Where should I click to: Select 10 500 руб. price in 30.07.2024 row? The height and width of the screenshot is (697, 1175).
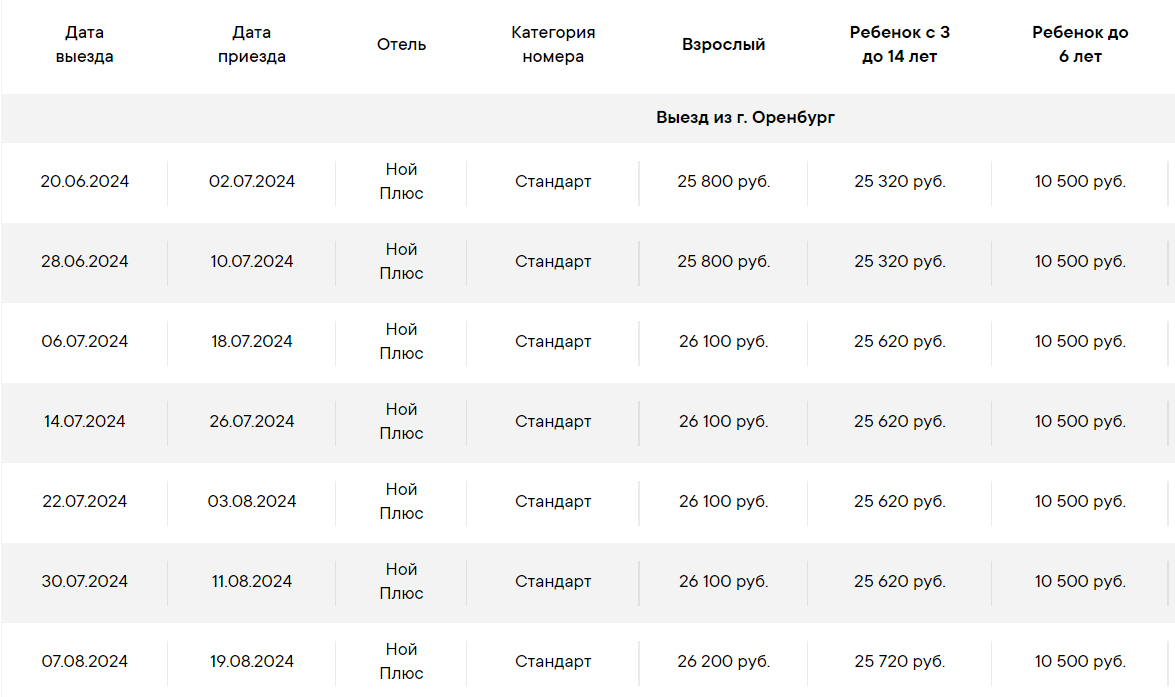(1080, 582)
